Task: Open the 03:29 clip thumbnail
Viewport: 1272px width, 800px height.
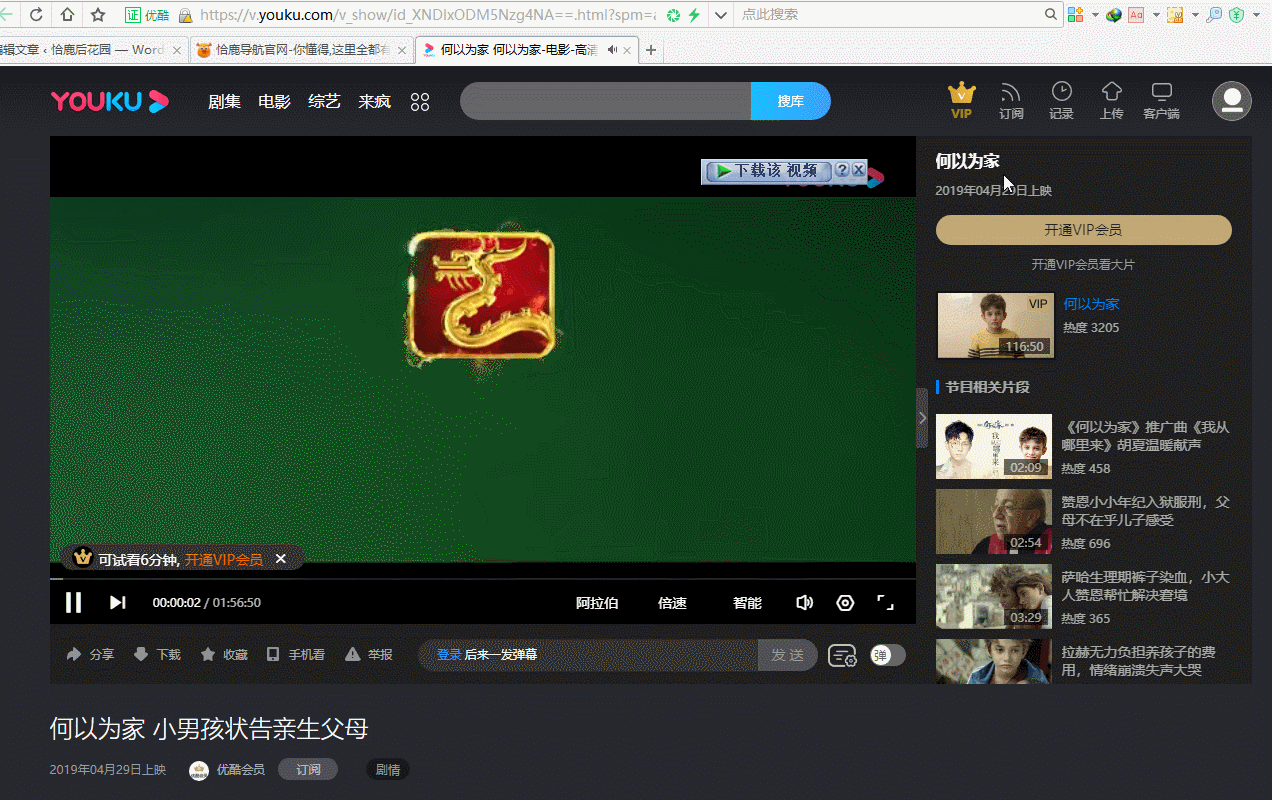Action: coord(994,597)
